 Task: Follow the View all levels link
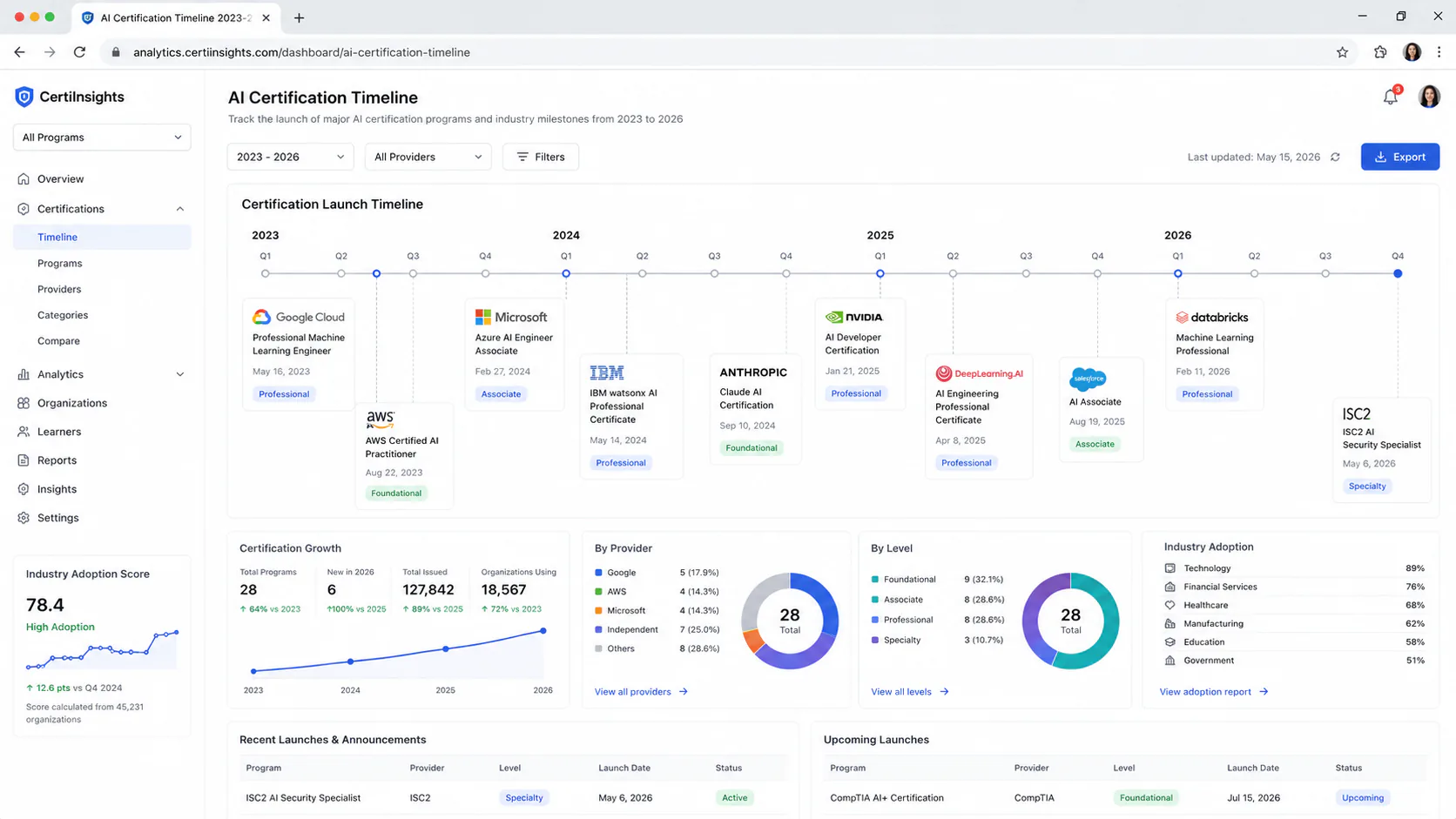pos(910,692)
